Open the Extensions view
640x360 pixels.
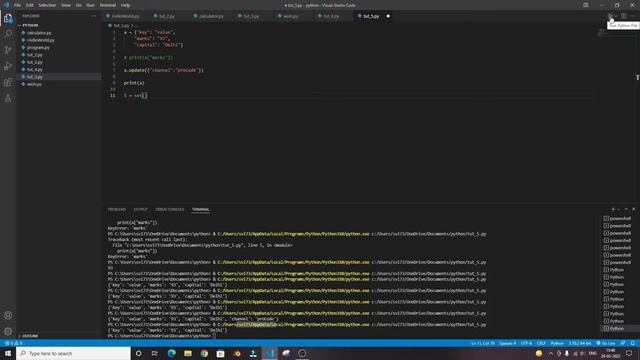[8, 82]
